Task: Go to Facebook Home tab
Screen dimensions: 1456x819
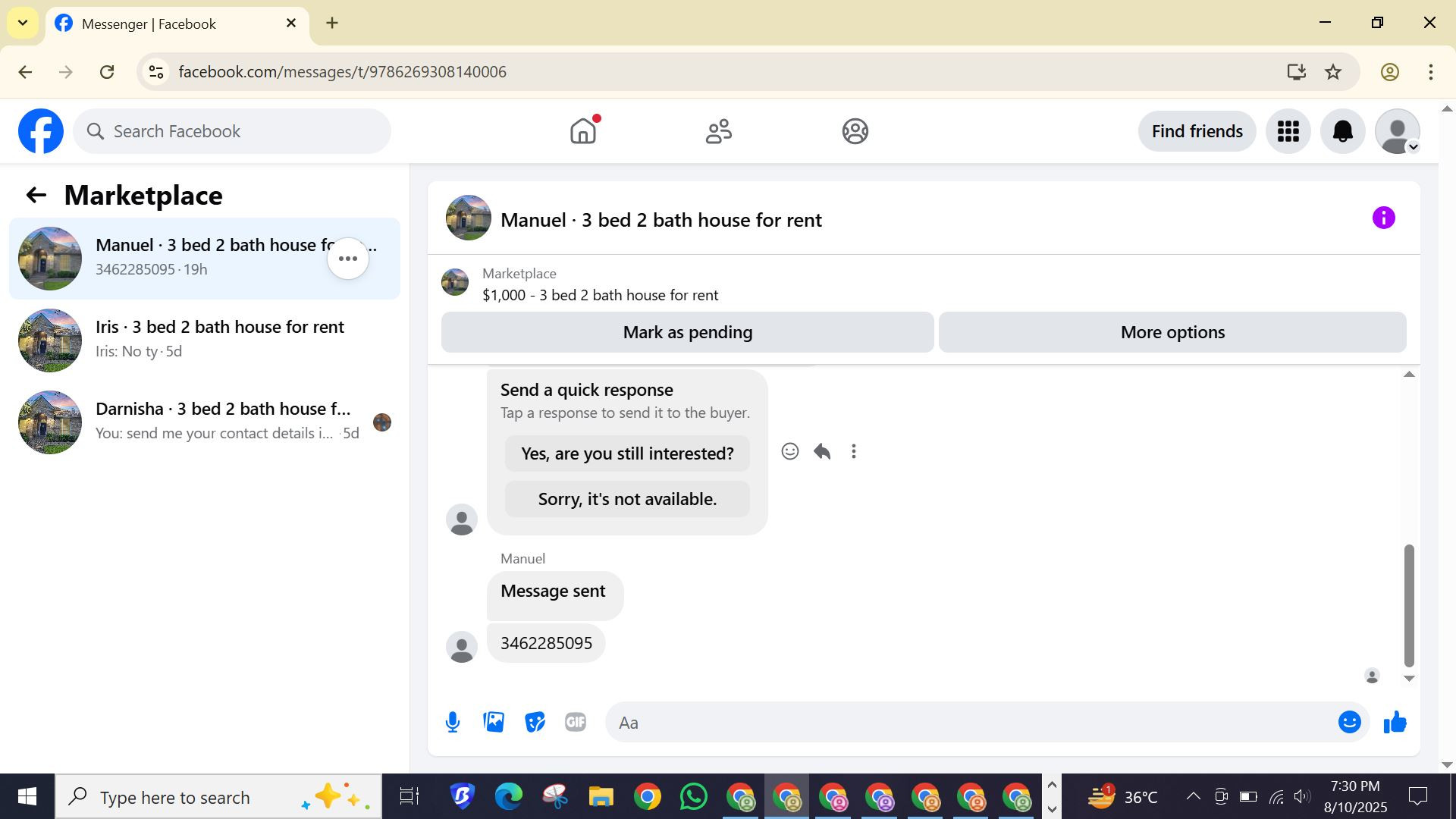Action: [x=582, y=131]
